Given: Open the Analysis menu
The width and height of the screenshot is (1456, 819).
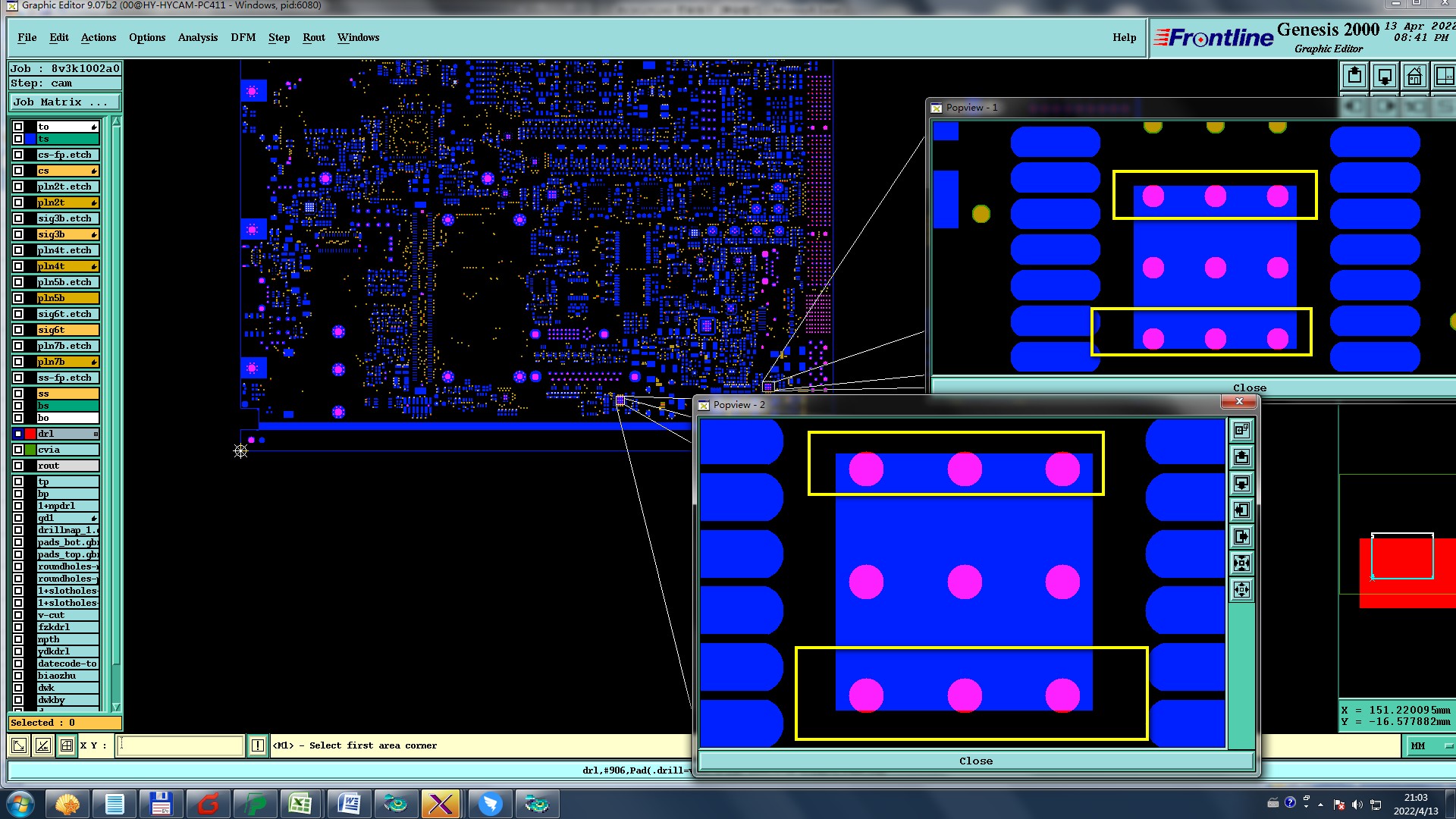Looking at the screenshot, I should point(197,37).
